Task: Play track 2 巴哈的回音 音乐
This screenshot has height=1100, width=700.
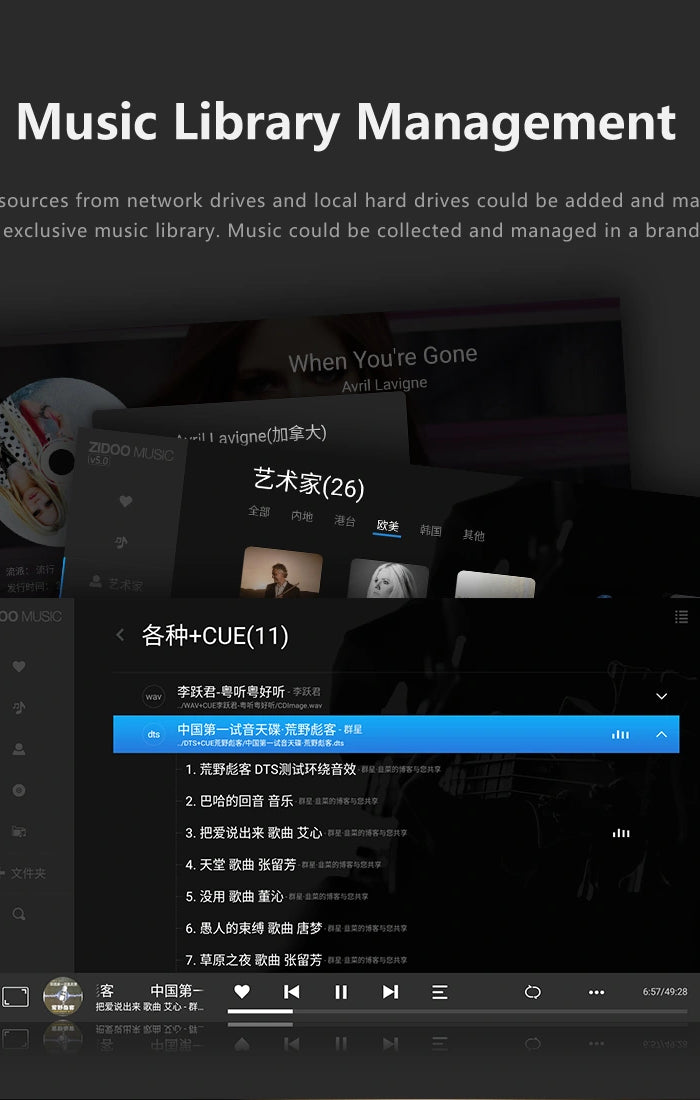Action: 239,801
